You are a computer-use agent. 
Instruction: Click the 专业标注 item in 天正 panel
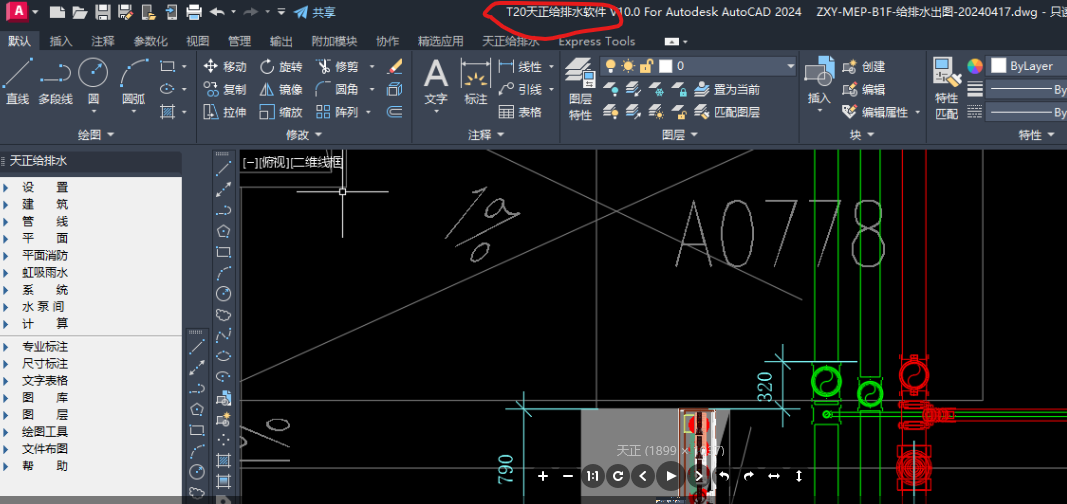point(45,347)
